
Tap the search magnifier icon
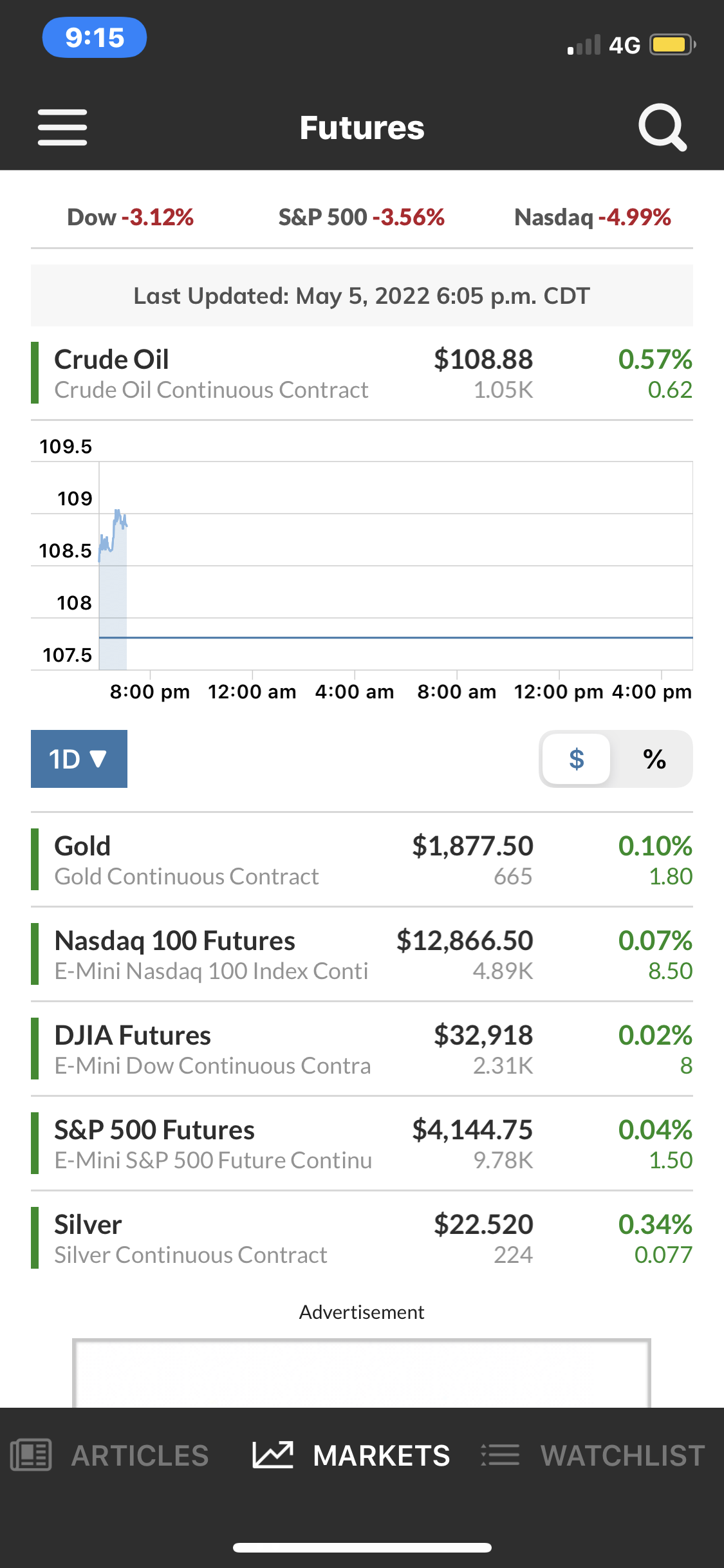click(662, 127)
